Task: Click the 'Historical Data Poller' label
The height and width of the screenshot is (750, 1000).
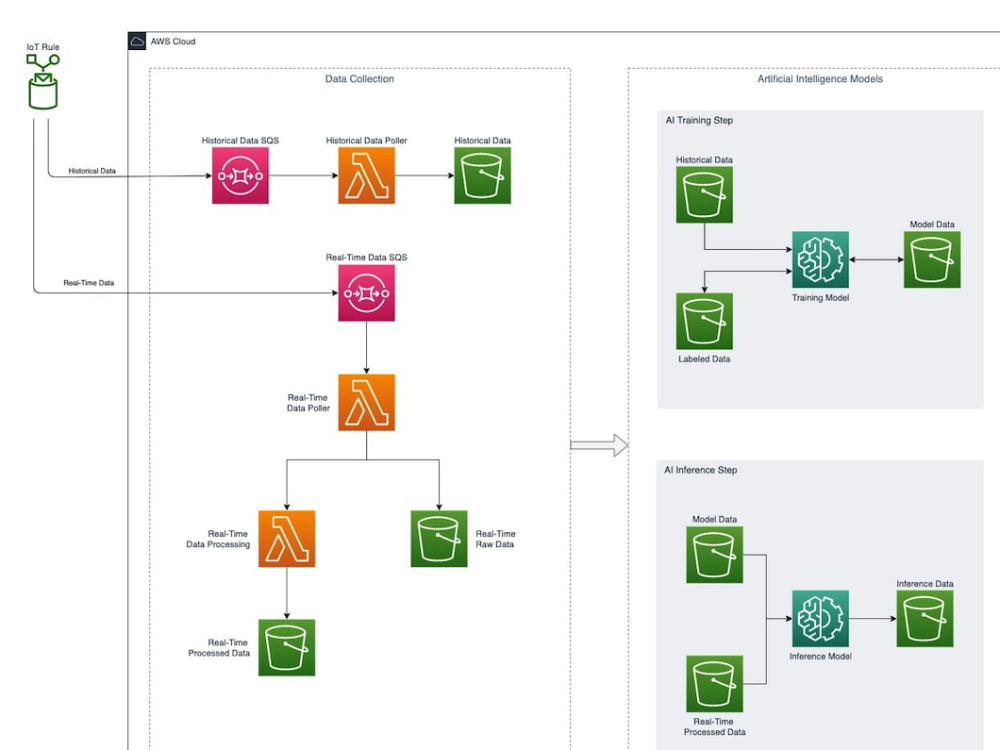Action: 366,140
